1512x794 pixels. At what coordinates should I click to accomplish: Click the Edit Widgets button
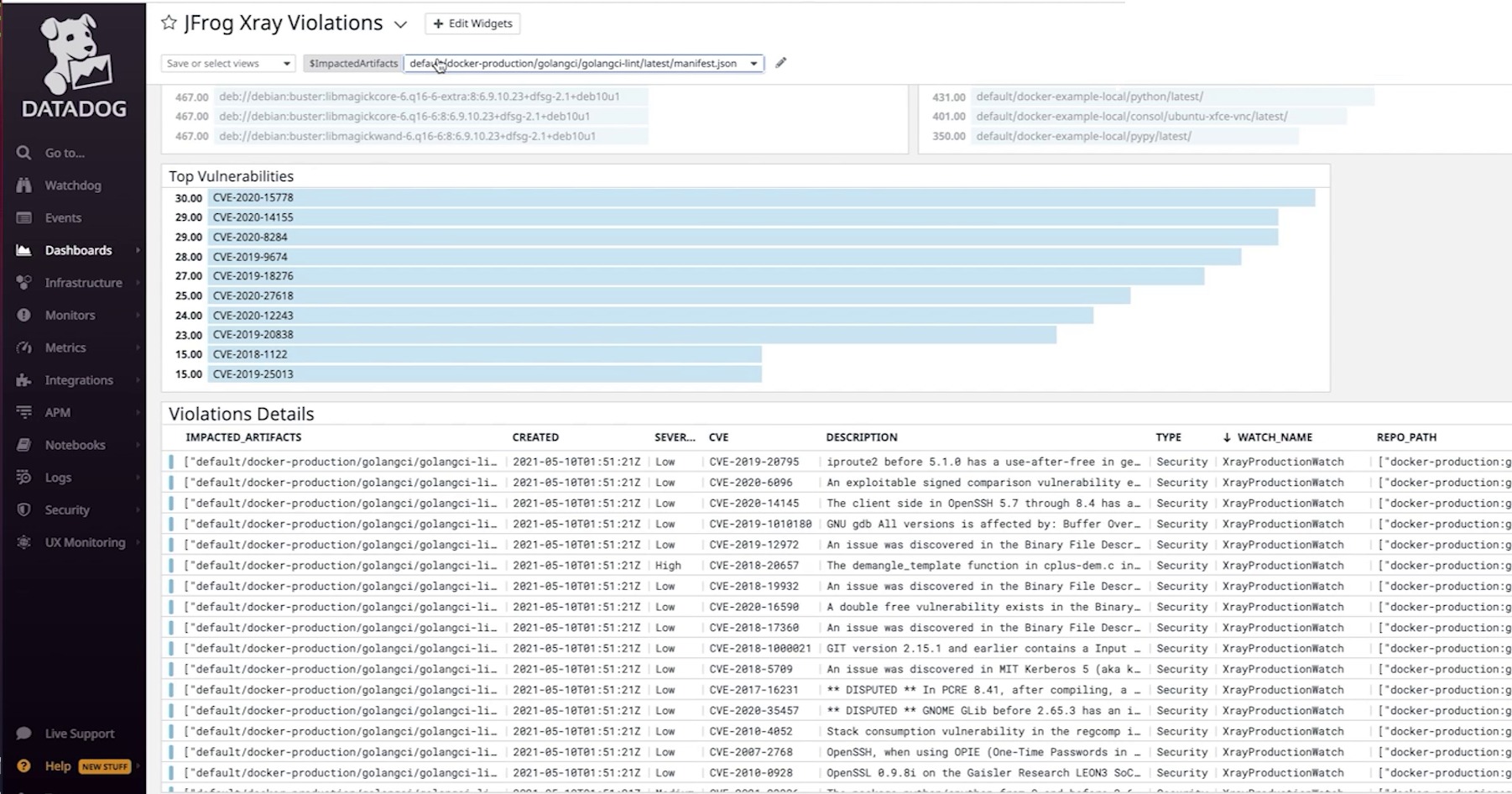pyautogui.click(x=472, y=24)
